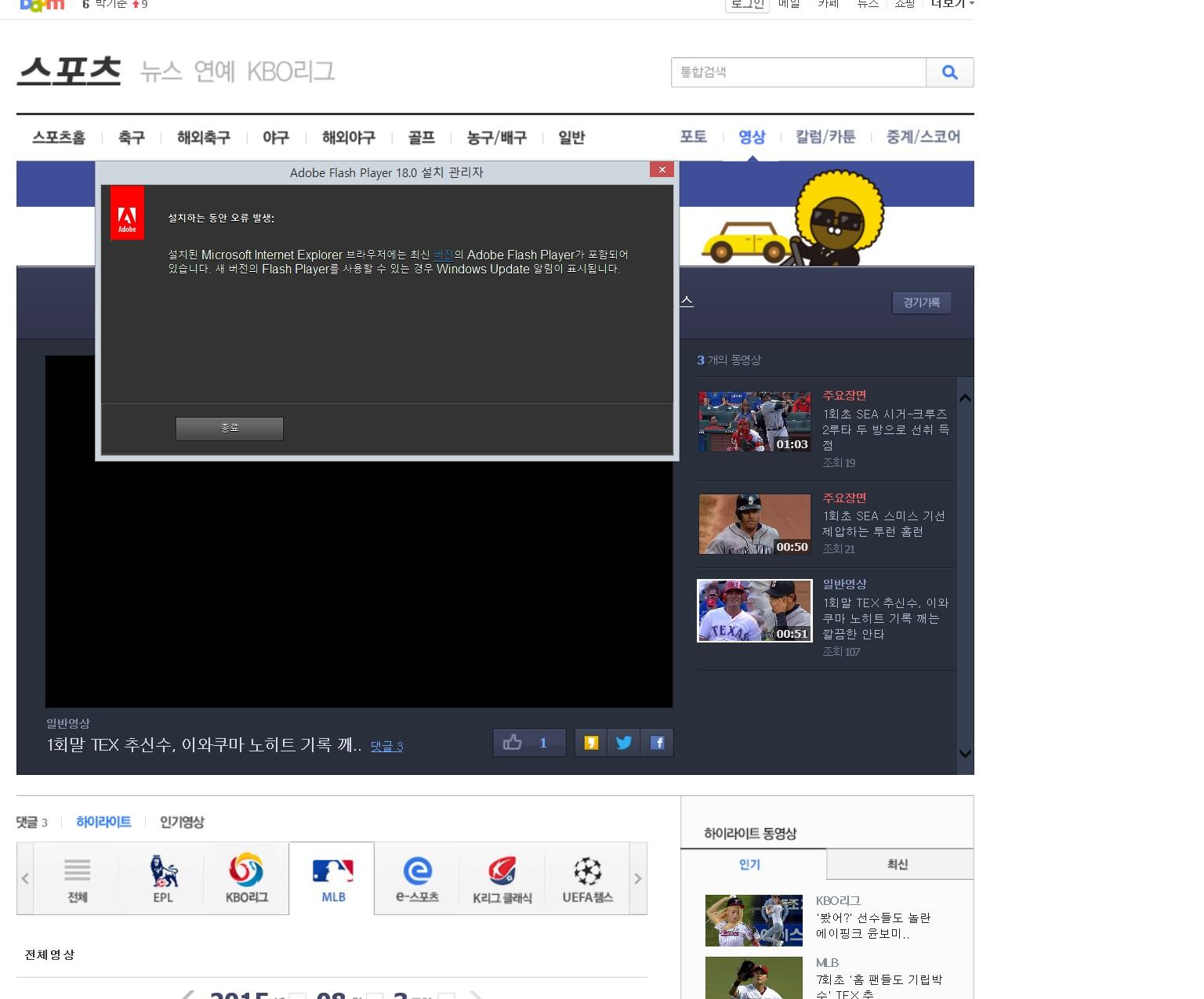
Task: Switch to the 최신 tab
Action: pos(898,864)
